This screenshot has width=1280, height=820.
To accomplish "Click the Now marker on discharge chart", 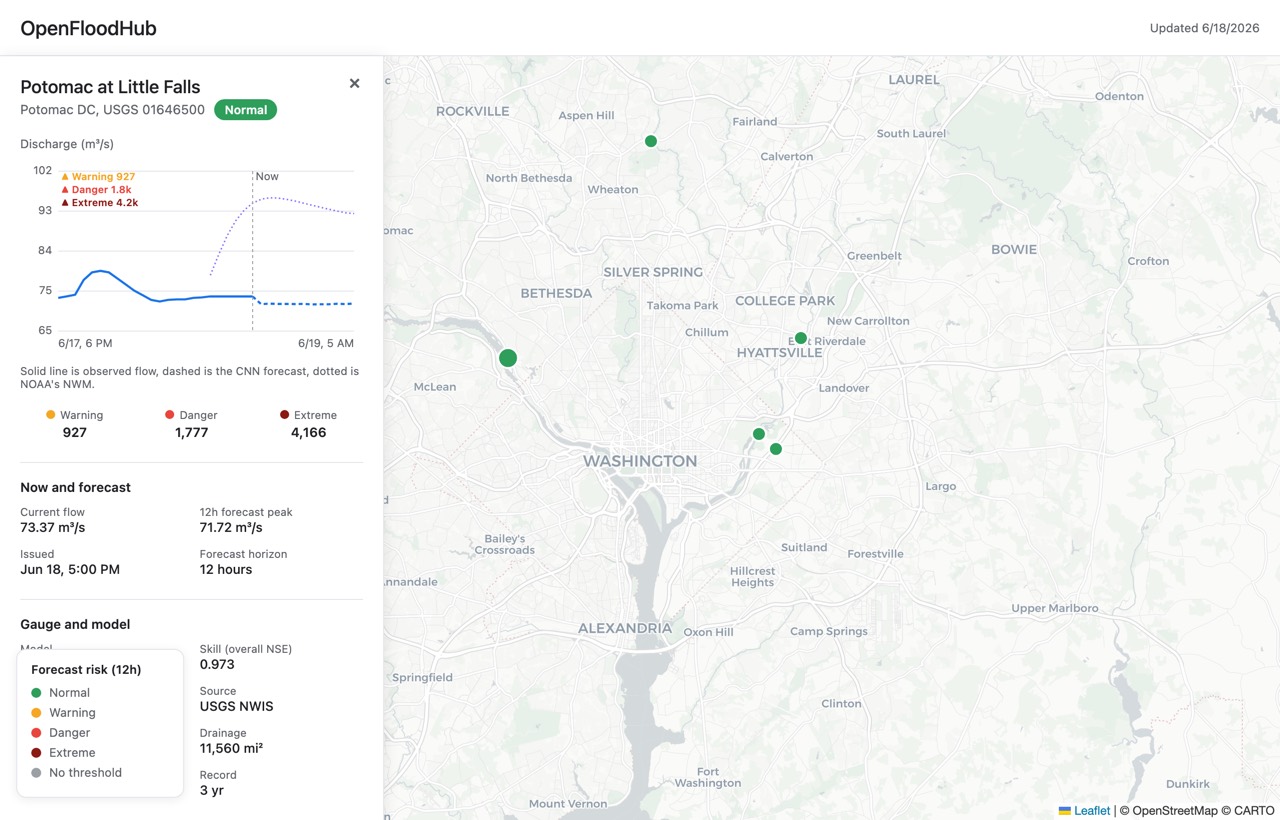I will (x=267, y=177).
